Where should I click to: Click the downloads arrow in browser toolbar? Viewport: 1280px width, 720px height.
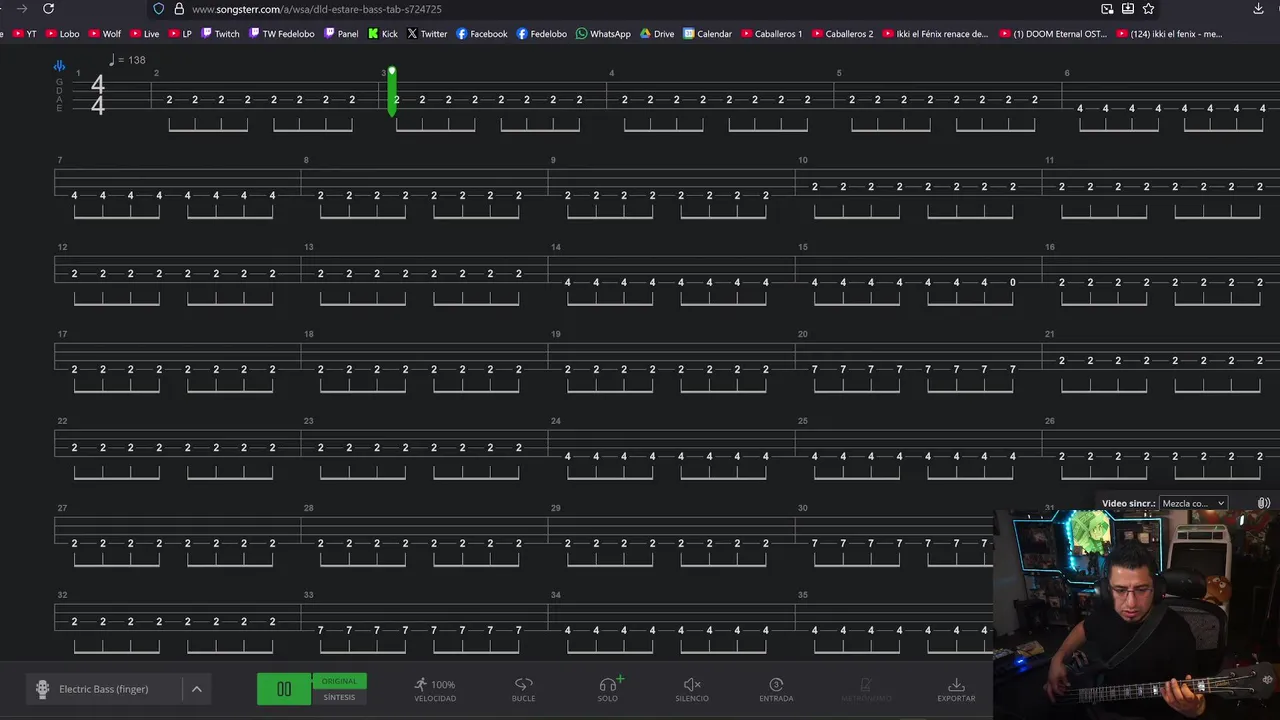coord(1258,9)
